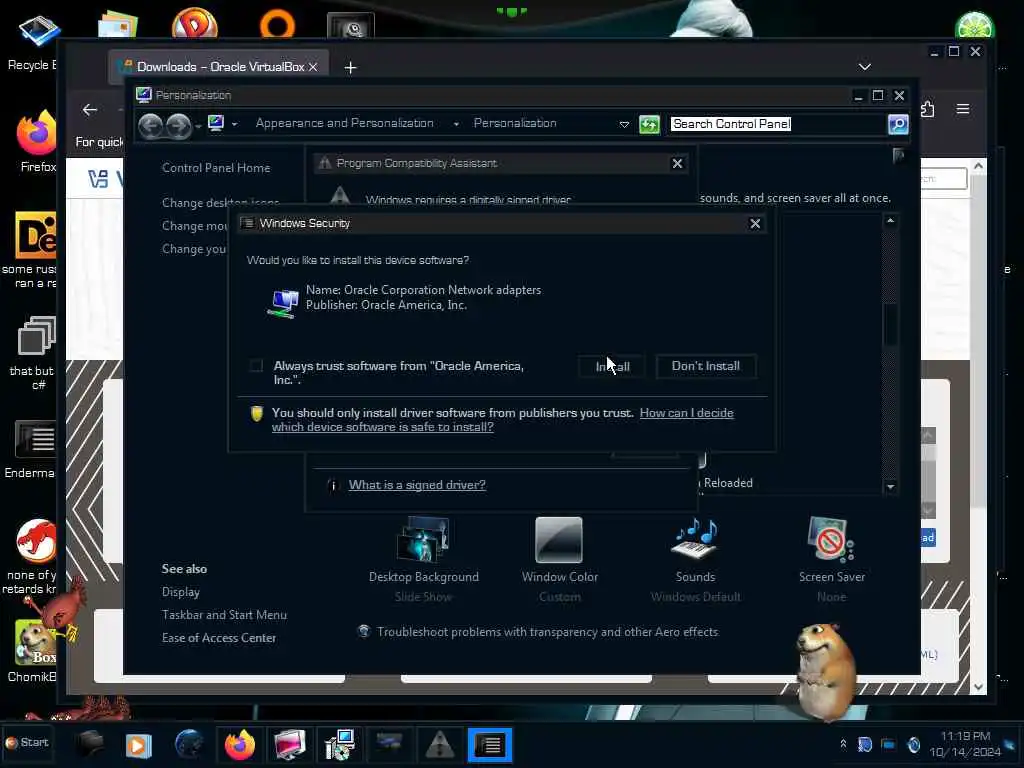
Task: Open Desktop Background settings icon
Action: [423, 540]
